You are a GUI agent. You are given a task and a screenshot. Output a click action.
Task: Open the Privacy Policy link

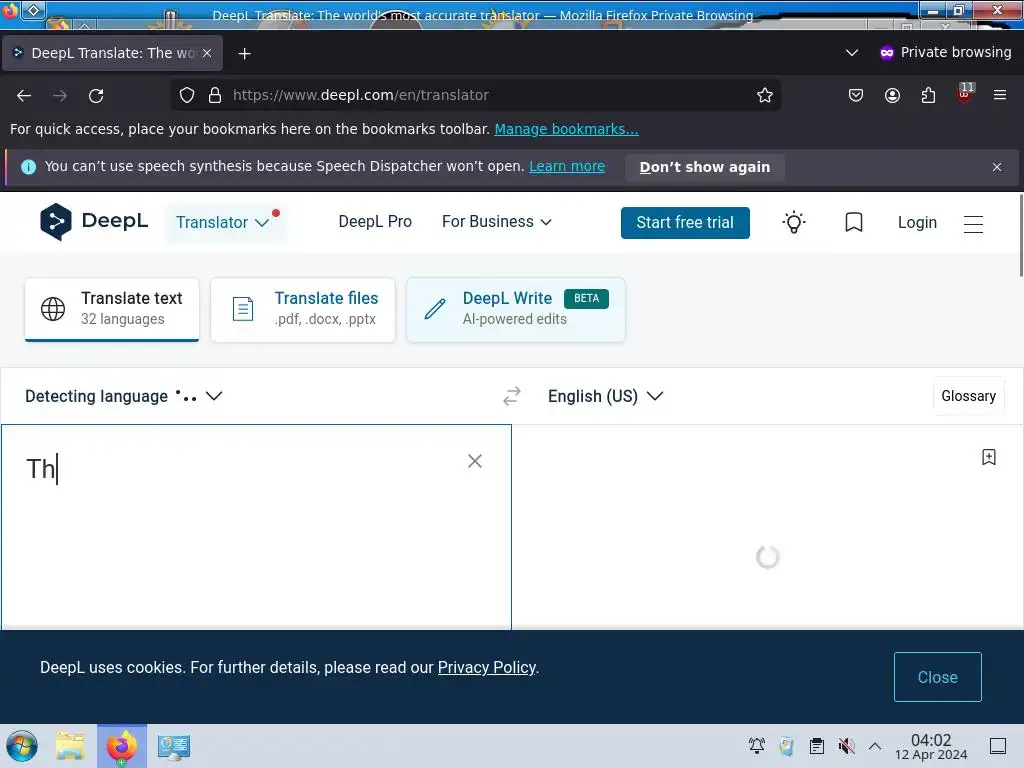487,667
